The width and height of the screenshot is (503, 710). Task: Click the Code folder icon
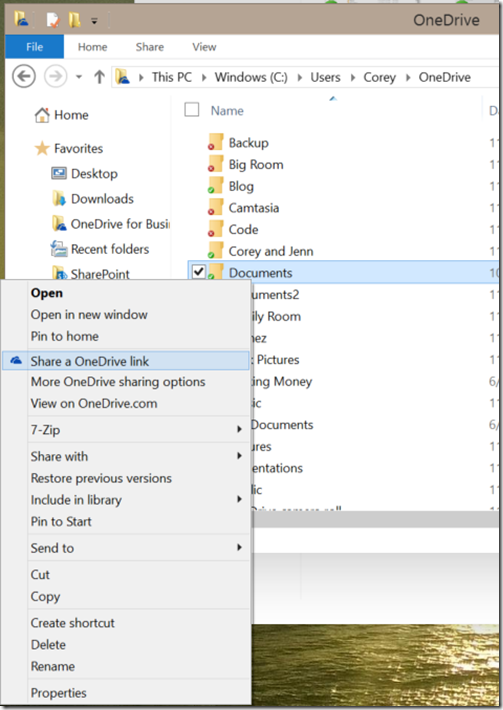[x=216, y=229]
